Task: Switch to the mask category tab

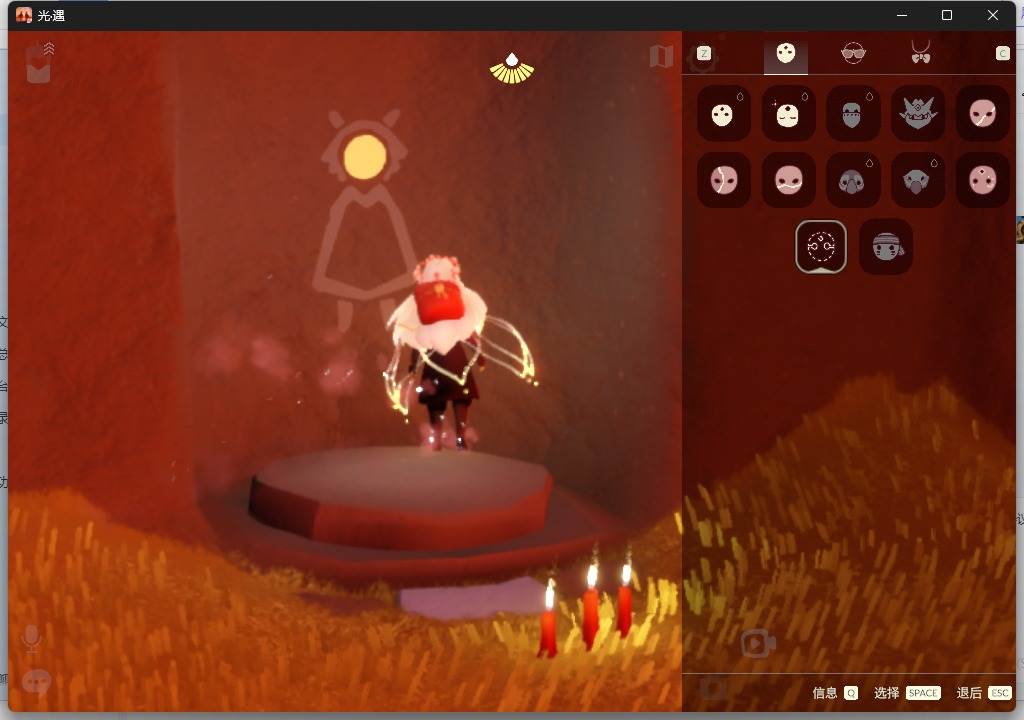Action: point(786,54)
